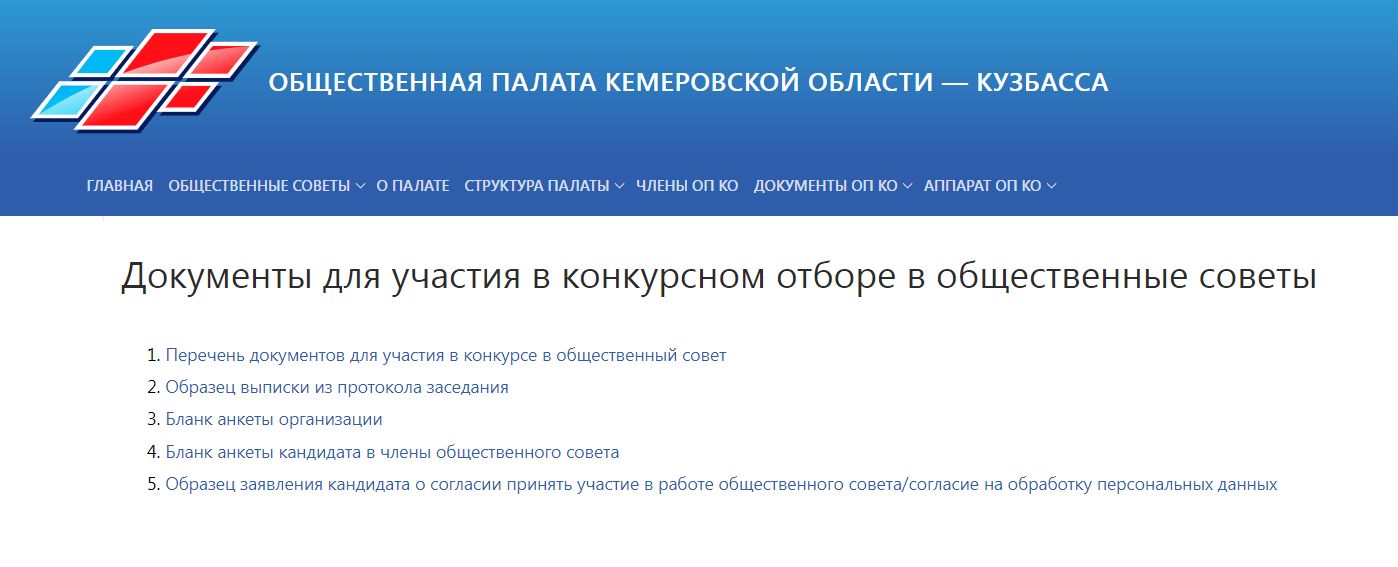Screen dimensions: 1398x567
Task: Open link Бланк анкеты кандидата в члены совета
Action: pos(393,452)
